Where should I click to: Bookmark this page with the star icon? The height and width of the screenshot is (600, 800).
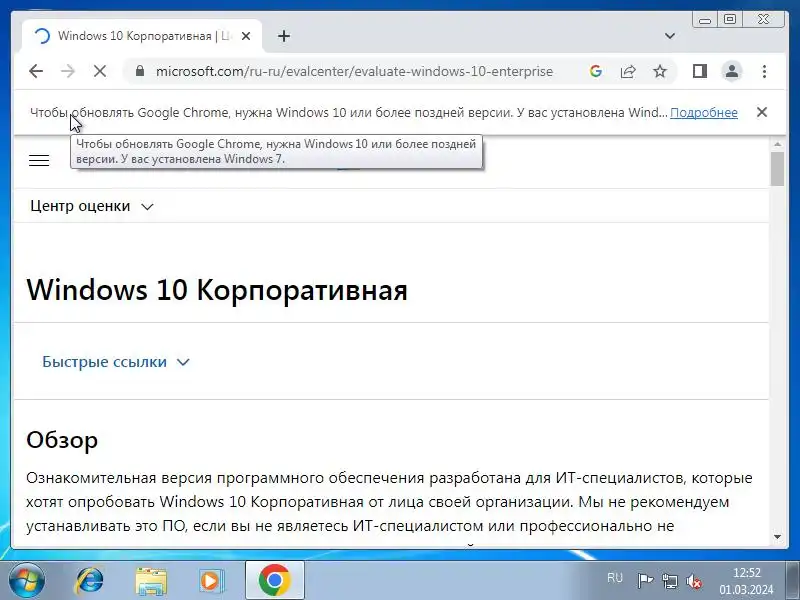(x=660, y=71)
